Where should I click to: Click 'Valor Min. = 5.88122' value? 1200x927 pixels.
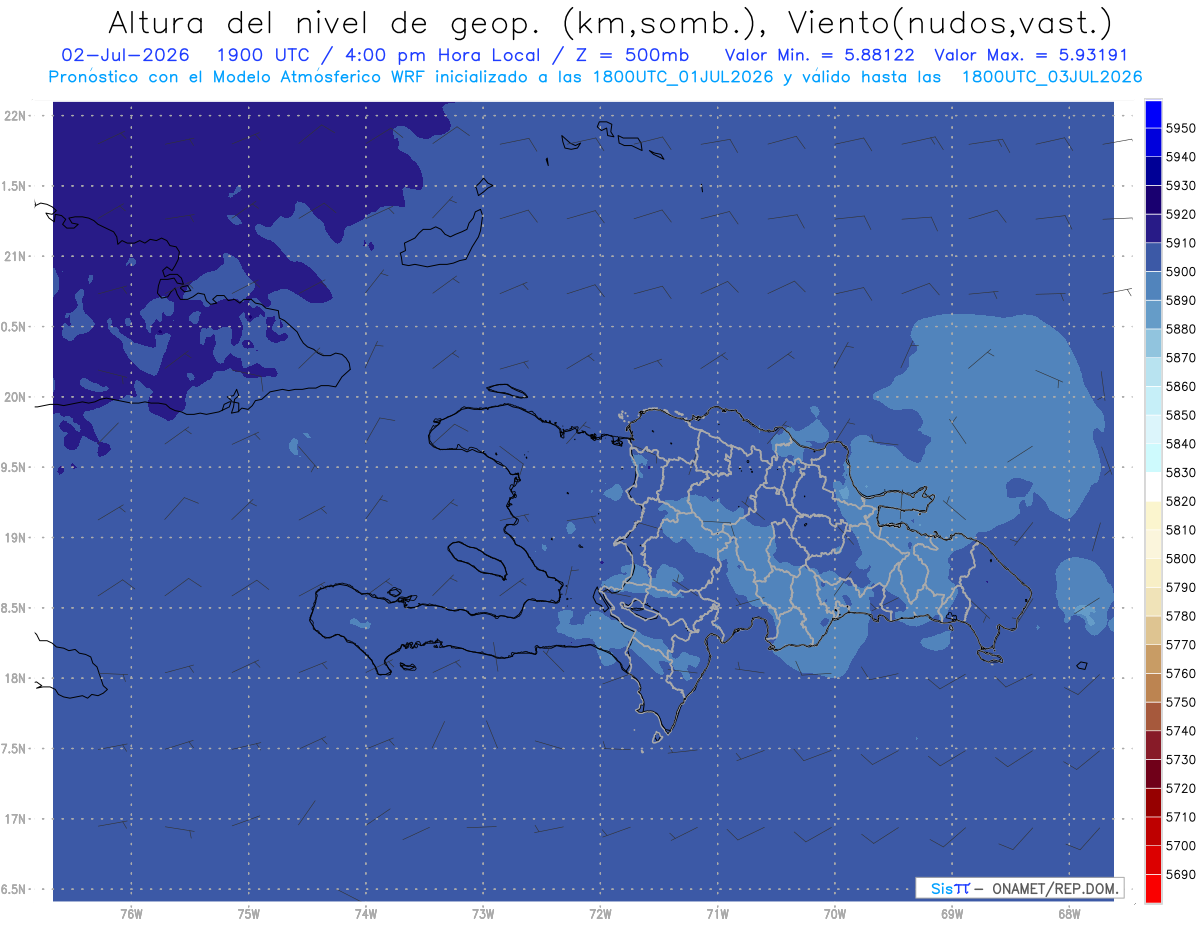pyautogui.click(x=819, y=55)
